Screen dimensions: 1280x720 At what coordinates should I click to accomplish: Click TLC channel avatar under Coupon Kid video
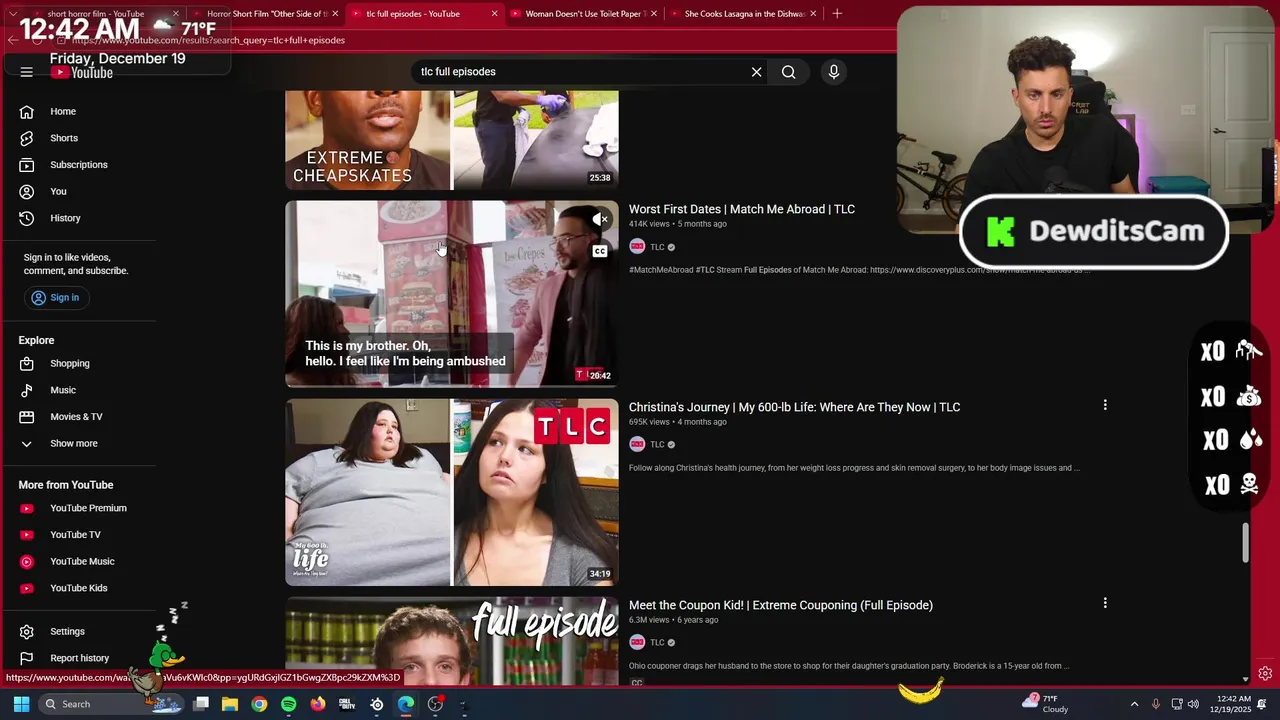click(x=637, y=642)
